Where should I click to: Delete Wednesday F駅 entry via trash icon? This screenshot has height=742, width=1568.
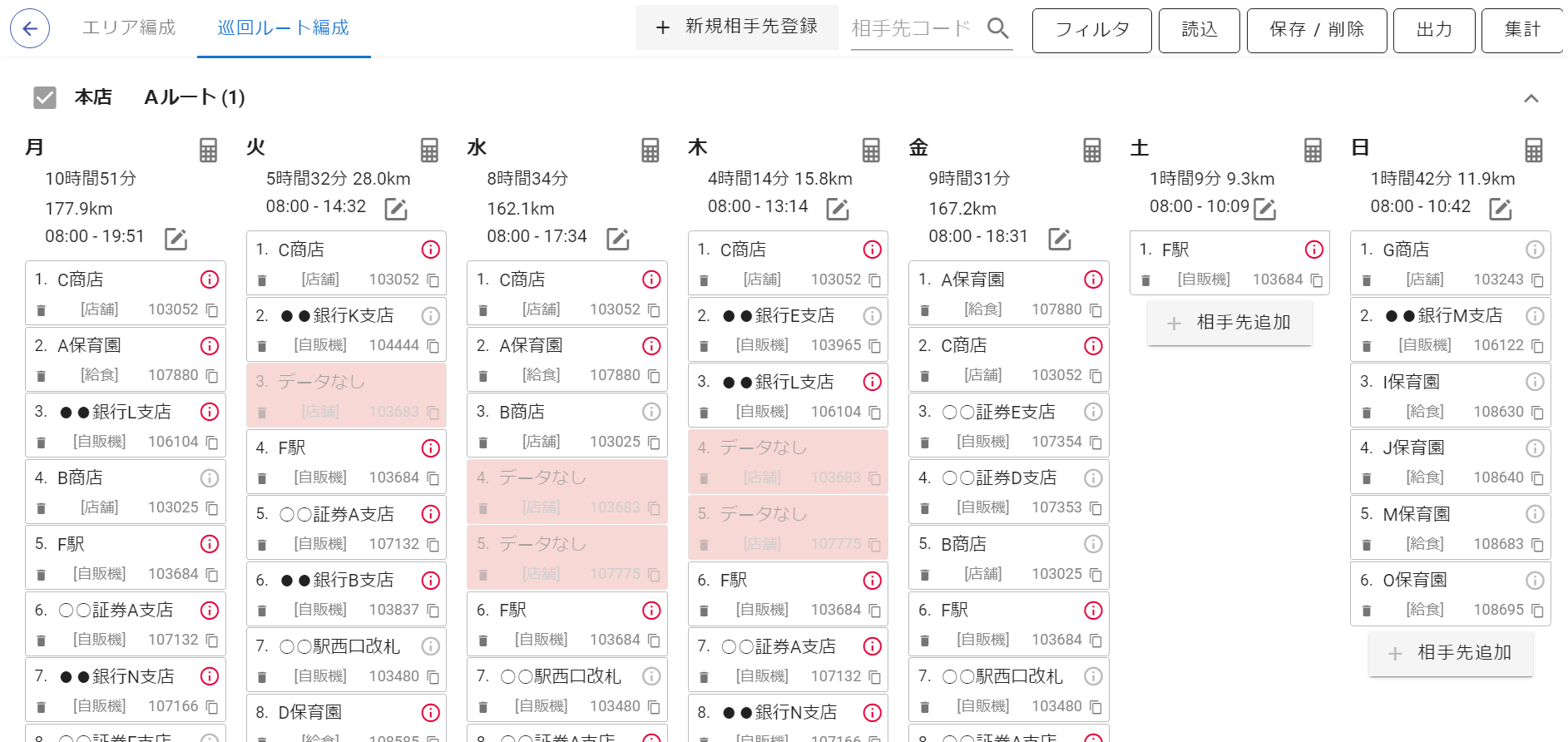[x=482, y=641]
